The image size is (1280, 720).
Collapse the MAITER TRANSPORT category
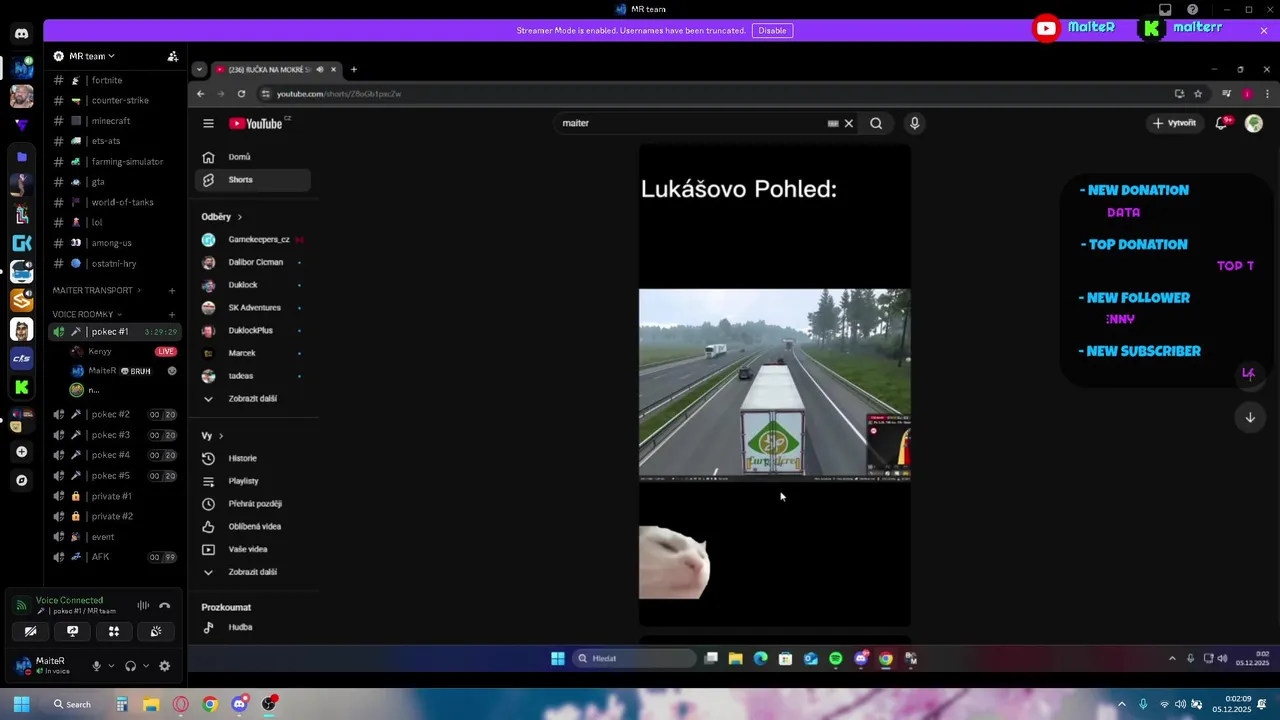[x=96, y=290]
